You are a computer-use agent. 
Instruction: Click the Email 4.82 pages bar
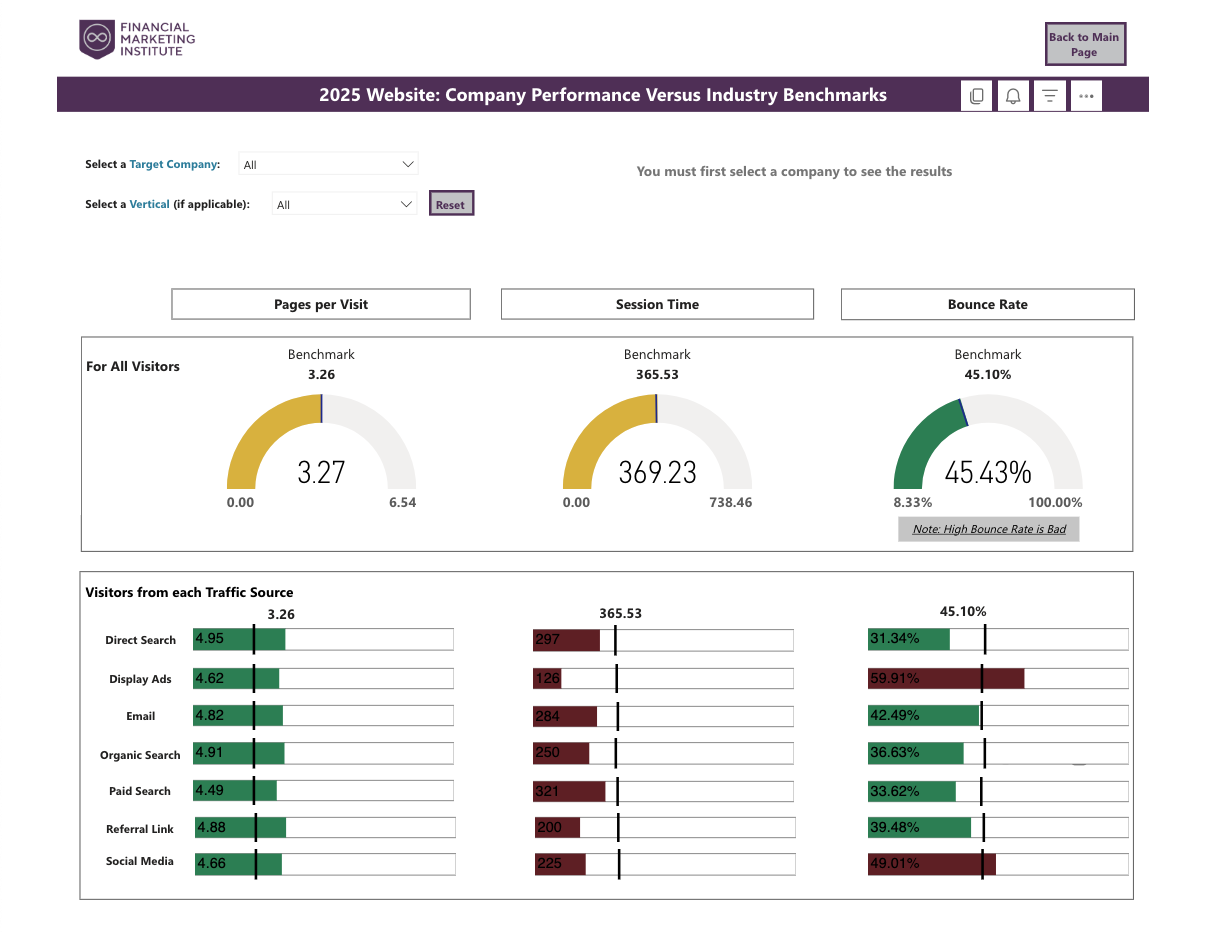[238, 715]
